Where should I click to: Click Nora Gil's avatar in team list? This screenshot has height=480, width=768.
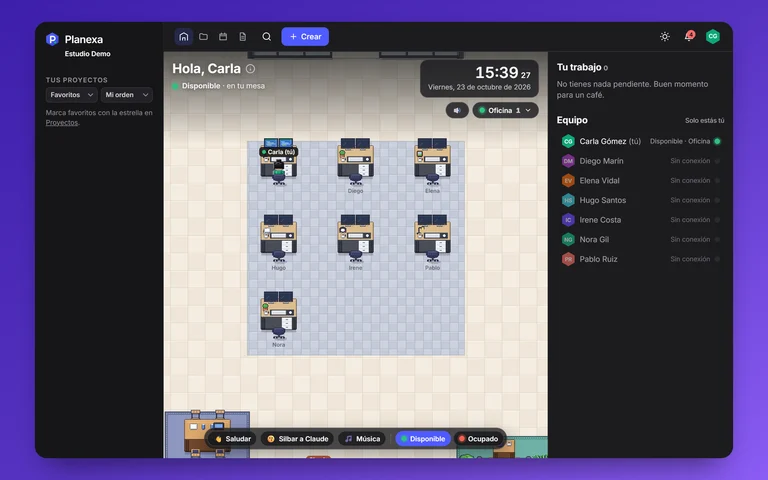(x=568, y=239)
